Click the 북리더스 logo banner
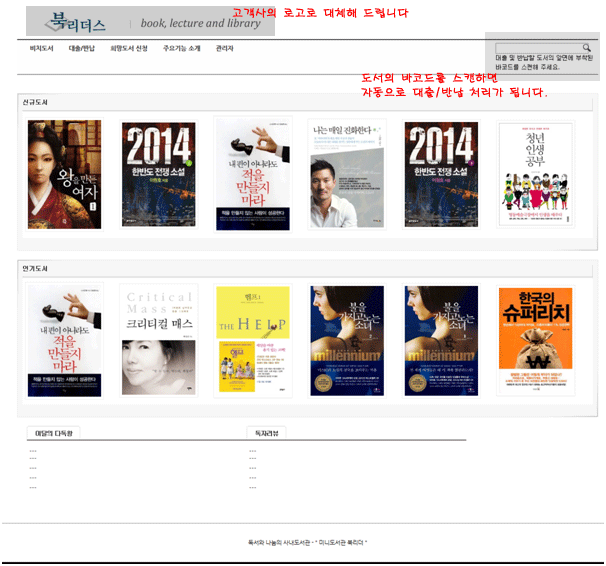Screen dimensions: 606x566 150,21
